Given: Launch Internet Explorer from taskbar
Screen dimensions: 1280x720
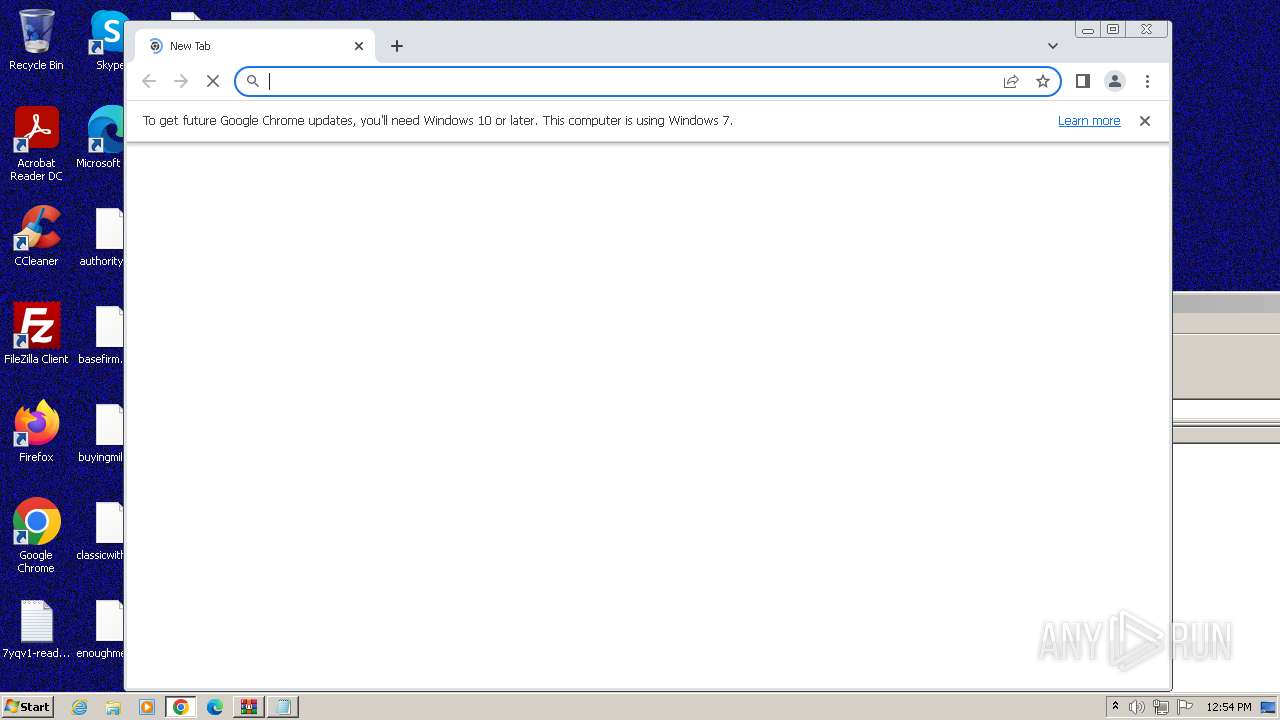Looking at the screenshot, I should pos(79,707).
